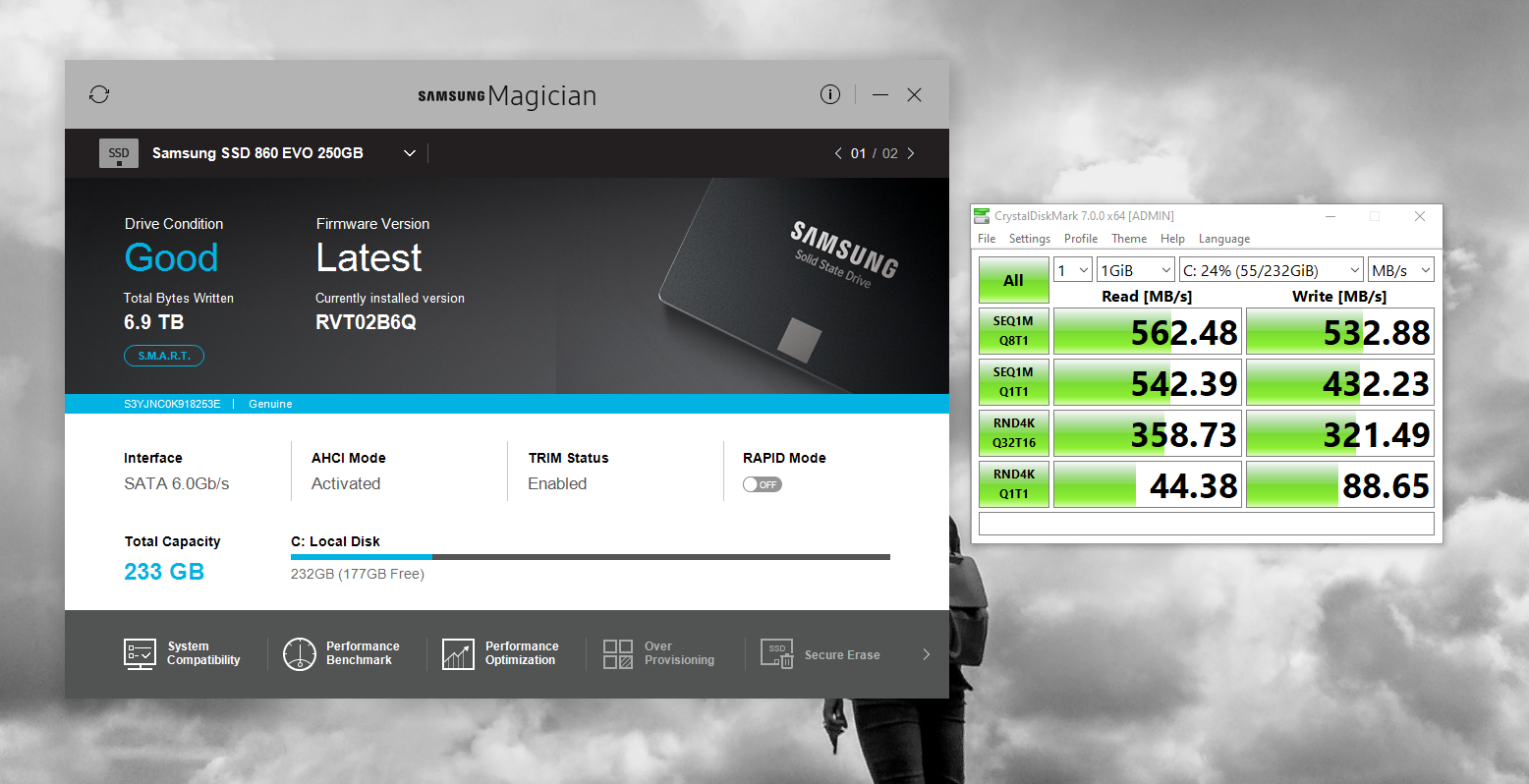Show more Magician tools with right chevron
The image size is (1529, 784).
tap(926, 654)
